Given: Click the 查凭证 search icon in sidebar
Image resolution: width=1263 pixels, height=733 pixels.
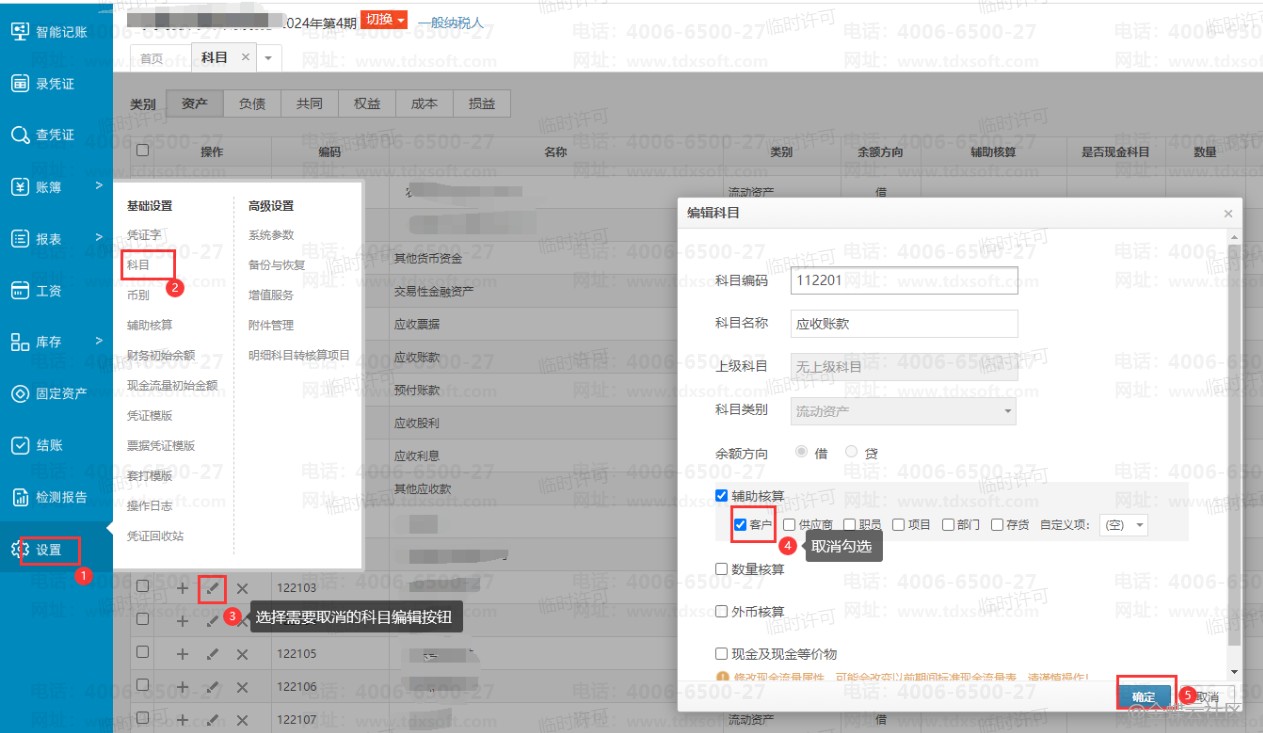Looking at the screenshot, I should point(21,135).
